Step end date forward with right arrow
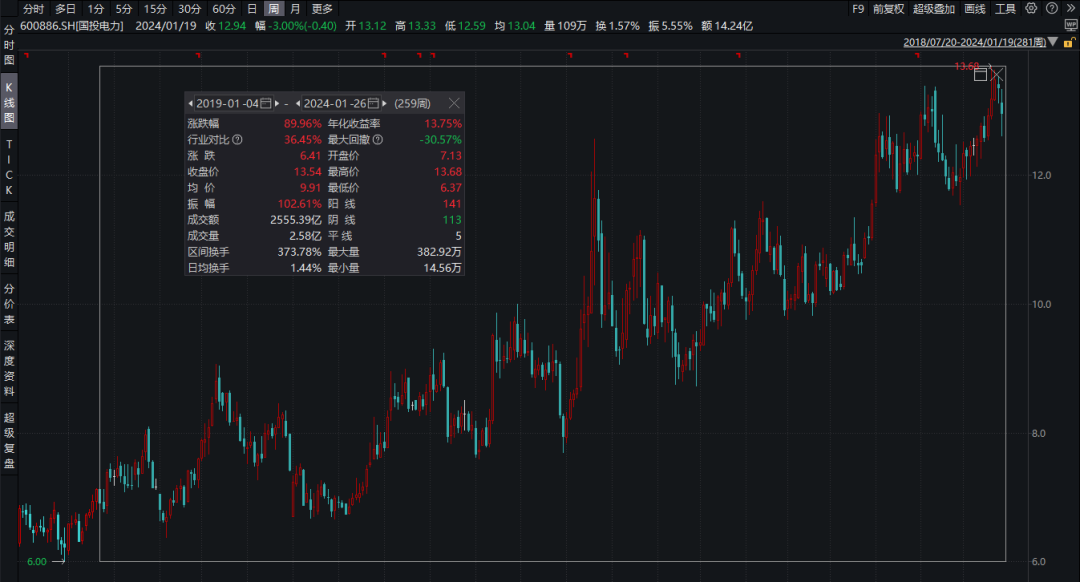This screenshot has height=582, width=1080. 384,103
